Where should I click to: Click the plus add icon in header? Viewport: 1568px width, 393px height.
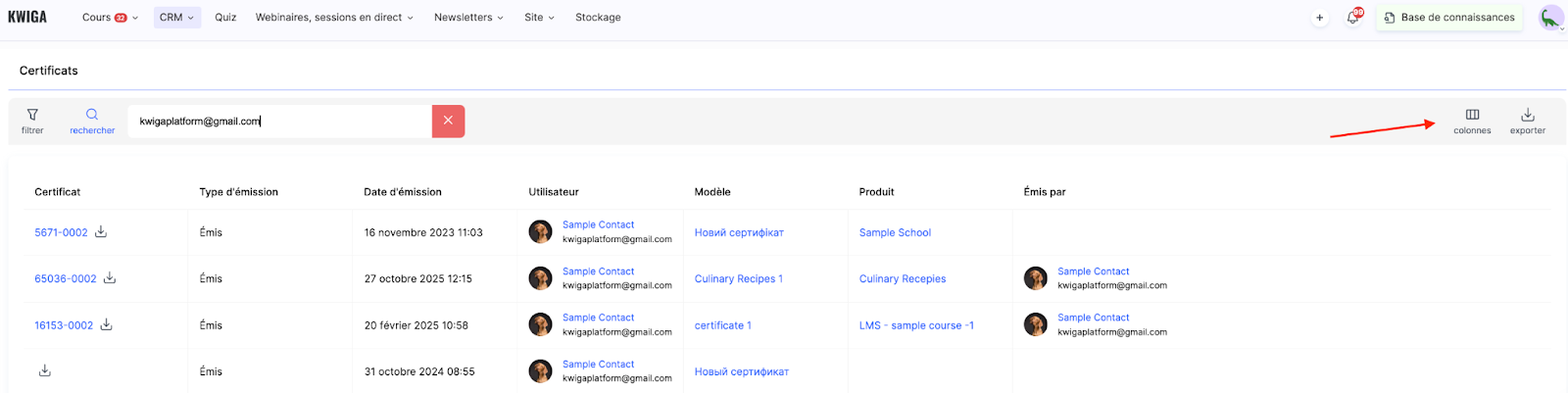coord(1320,18)
